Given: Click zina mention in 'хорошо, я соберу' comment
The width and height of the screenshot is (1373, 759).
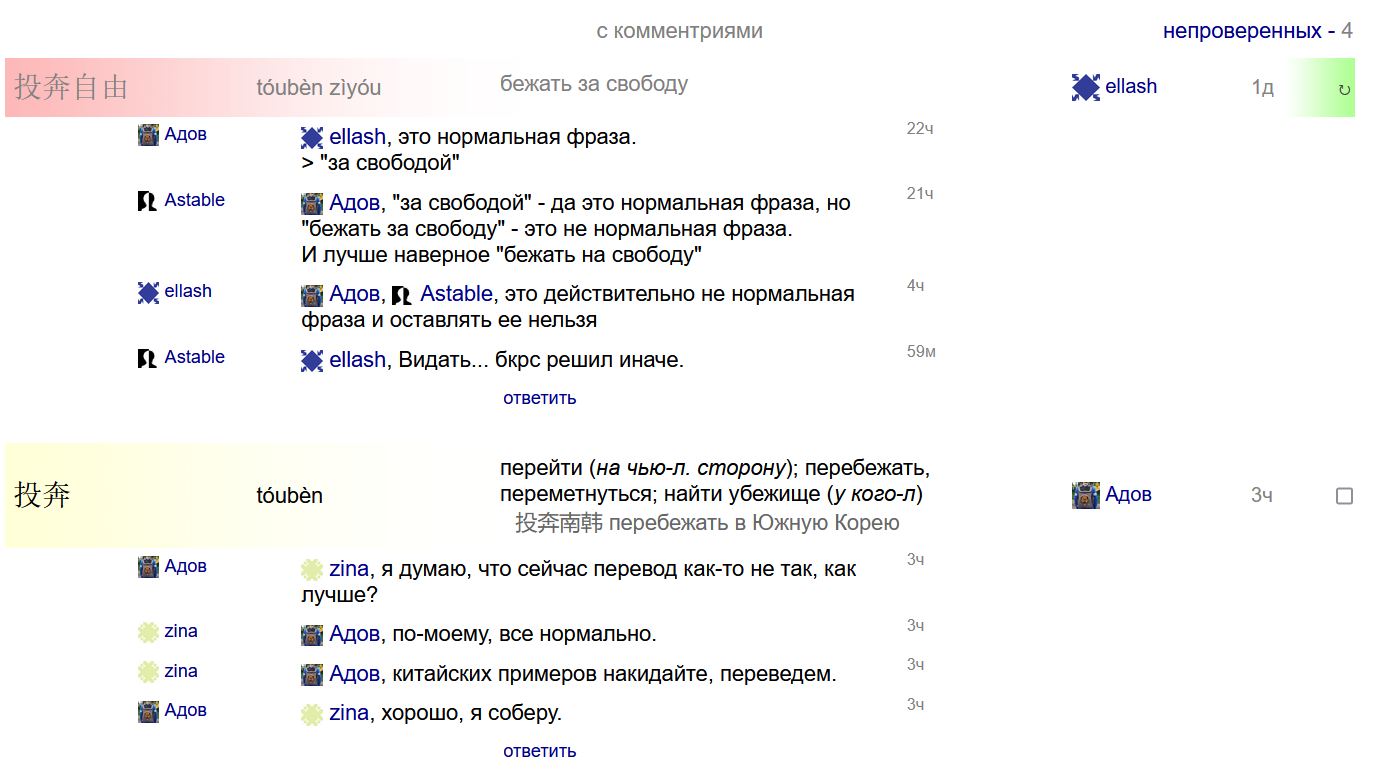Looking at the screenshot, I should [x=349, y=713].
